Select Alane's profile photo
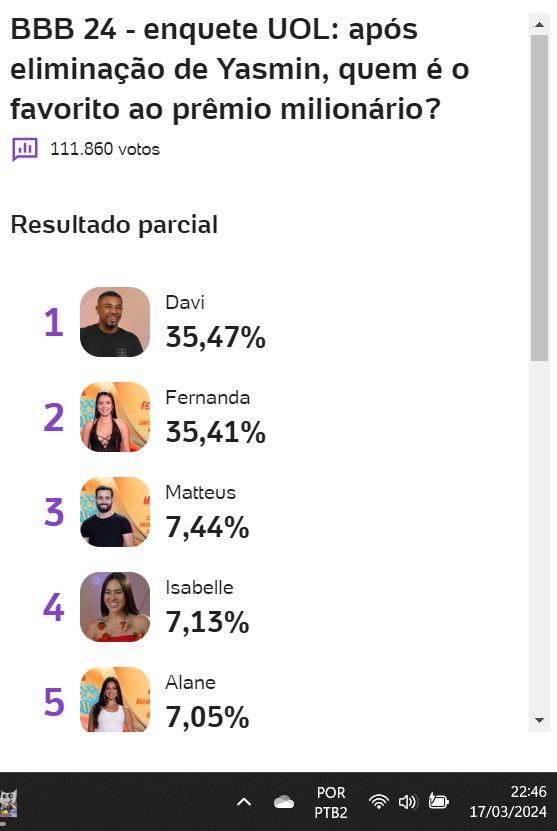Screen dimensions: 557x831 click(x=115, y=699)
